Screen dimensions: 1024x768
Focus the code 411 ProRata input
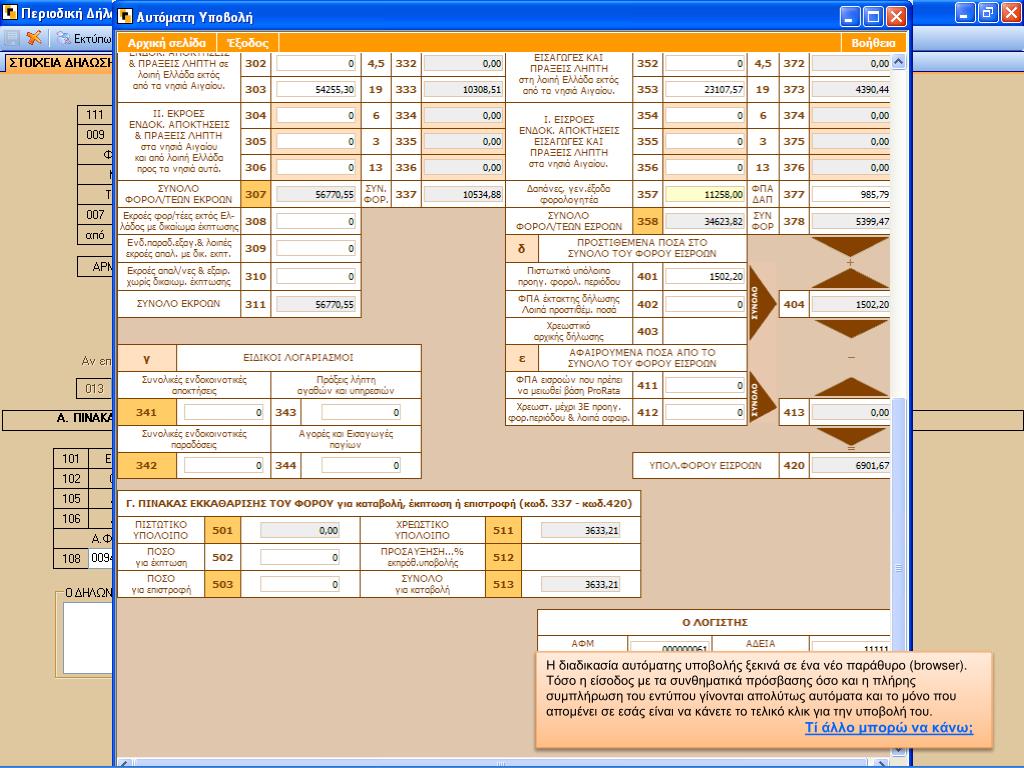pos(705,386)
